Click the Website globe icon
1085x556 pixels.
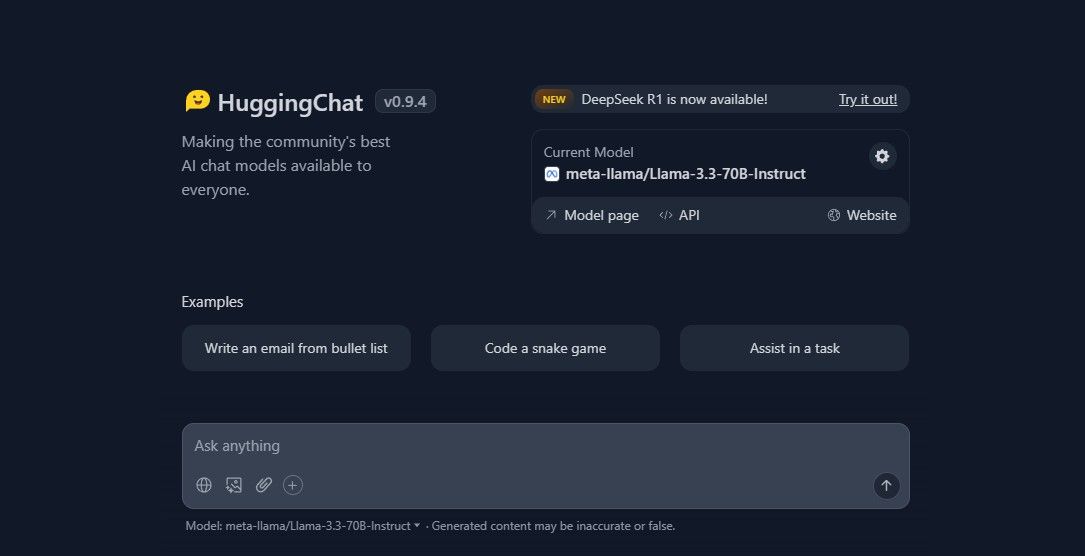(x=834, y=215)
